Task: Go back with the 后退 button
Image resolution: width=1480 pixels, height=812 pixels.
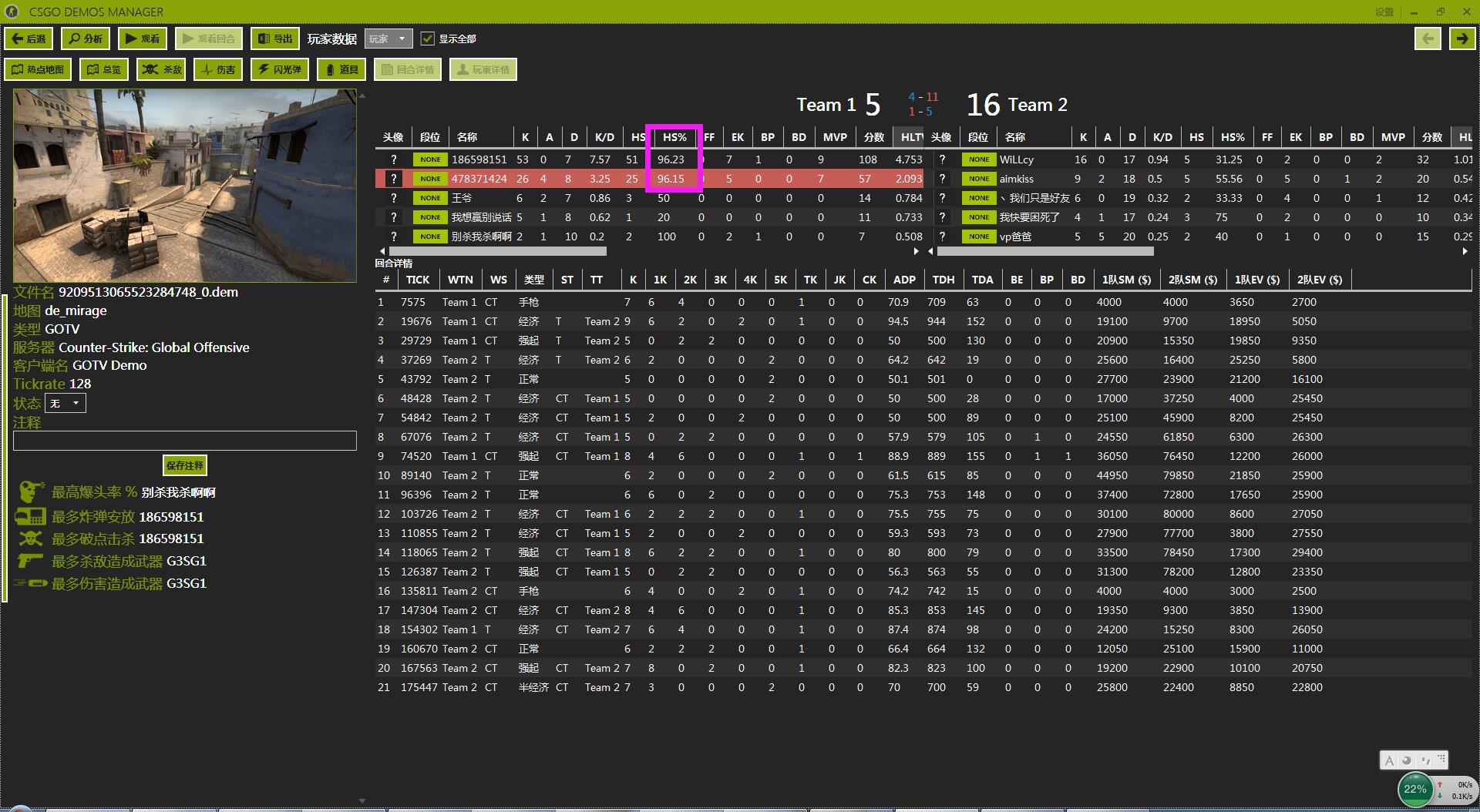Action: pyautogui.click(x=29, y=39)
